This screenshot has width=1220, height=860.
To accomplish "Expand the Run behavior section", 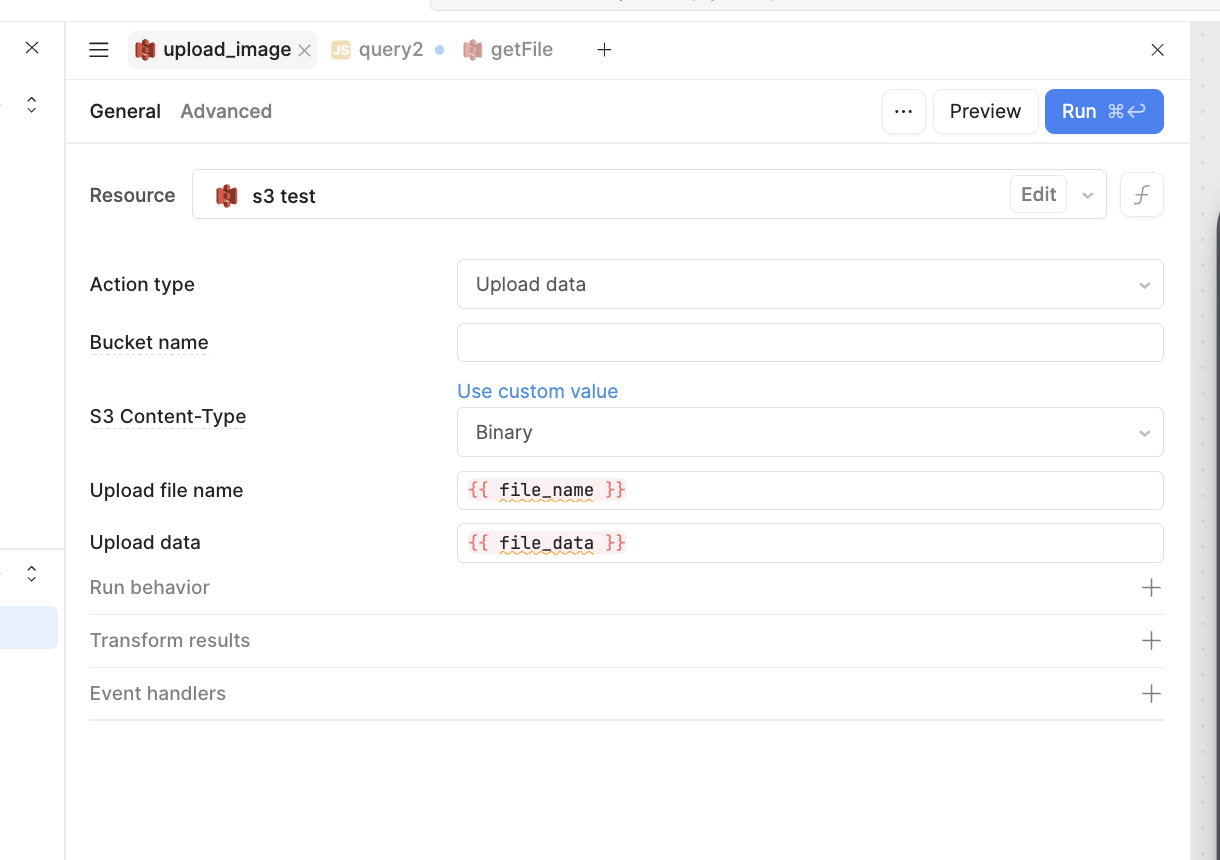I will coord(1151,587).
